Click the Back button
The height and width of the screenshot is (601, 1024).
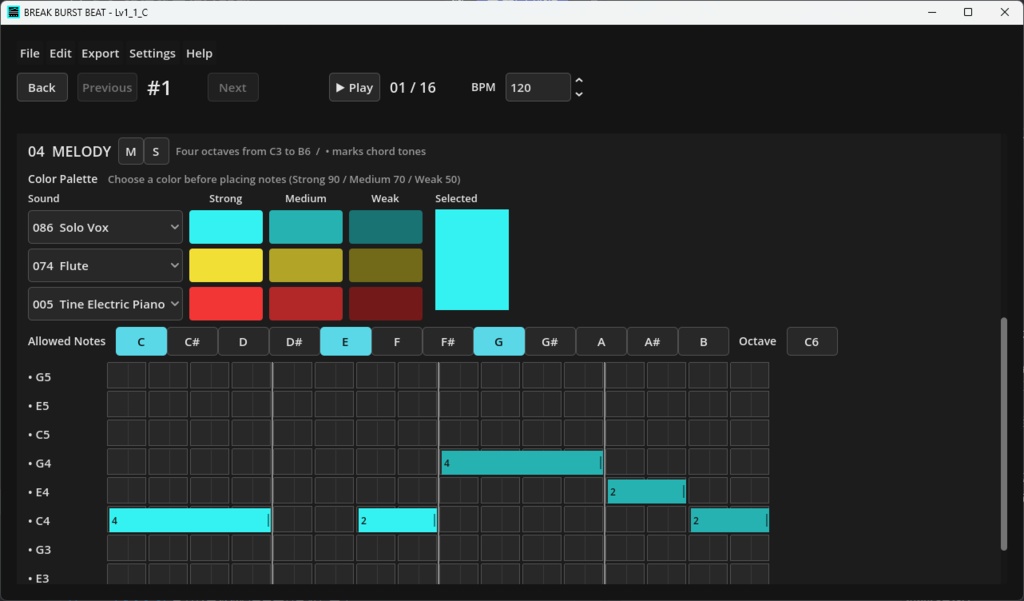tap(42, 88)
